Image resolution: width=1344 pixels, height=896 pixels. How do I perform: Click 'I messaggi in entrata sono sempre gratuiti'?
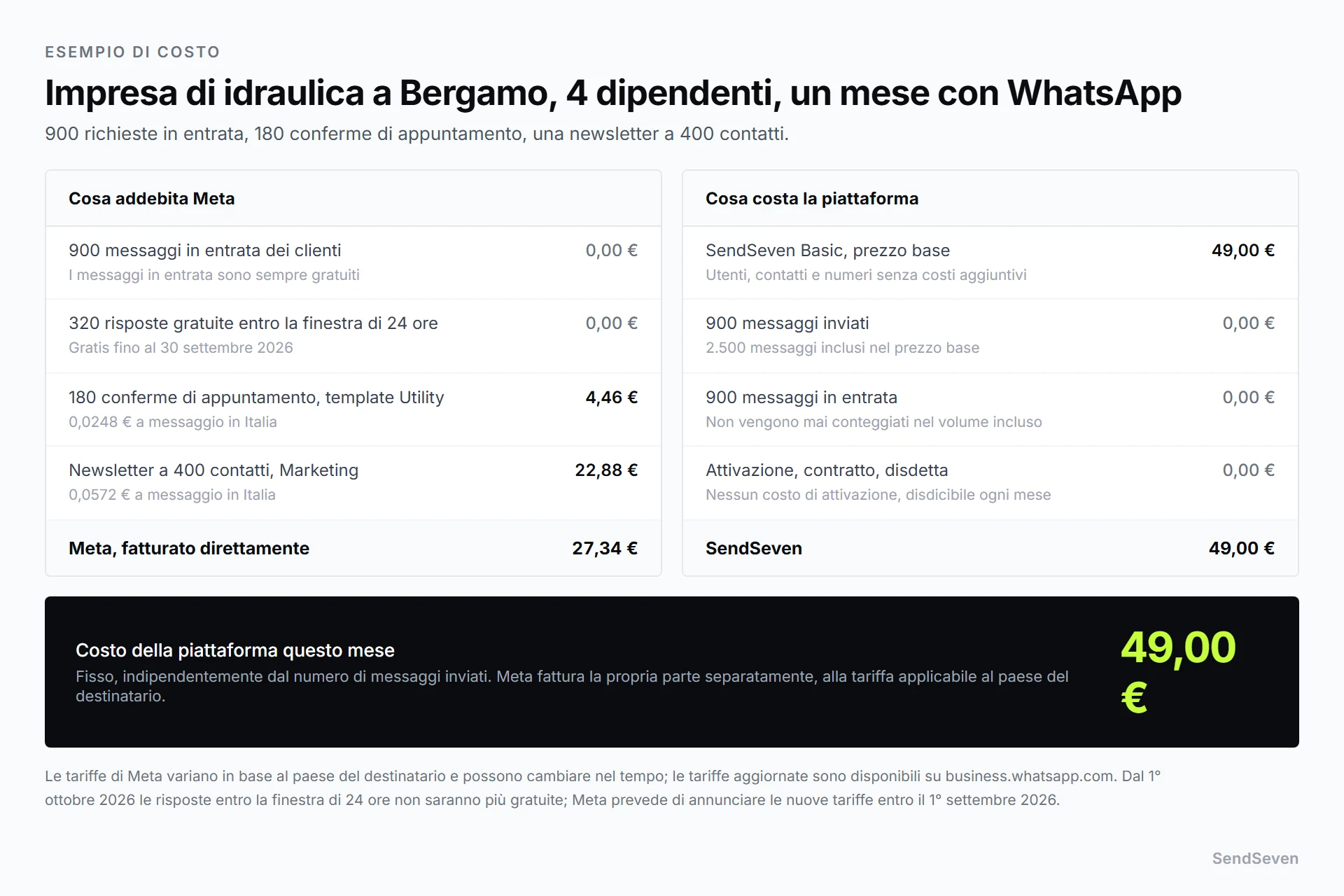coord(214,275)
